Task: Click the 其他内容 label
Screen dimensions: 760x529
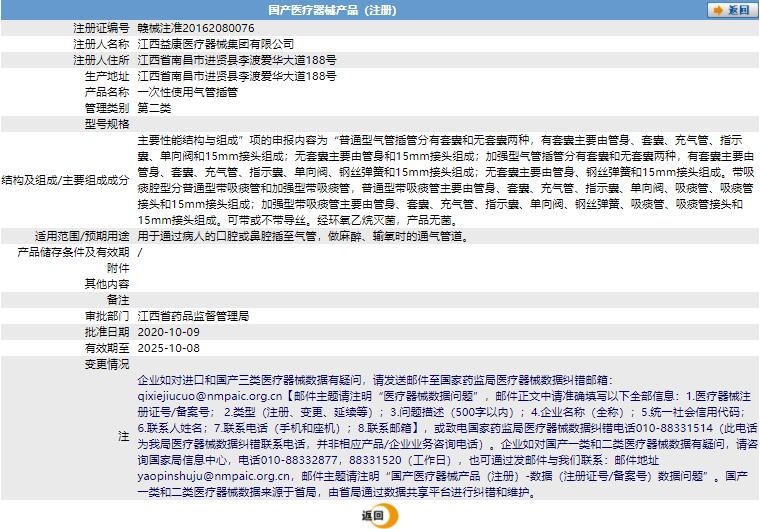Action: click(x=107, y=284)
